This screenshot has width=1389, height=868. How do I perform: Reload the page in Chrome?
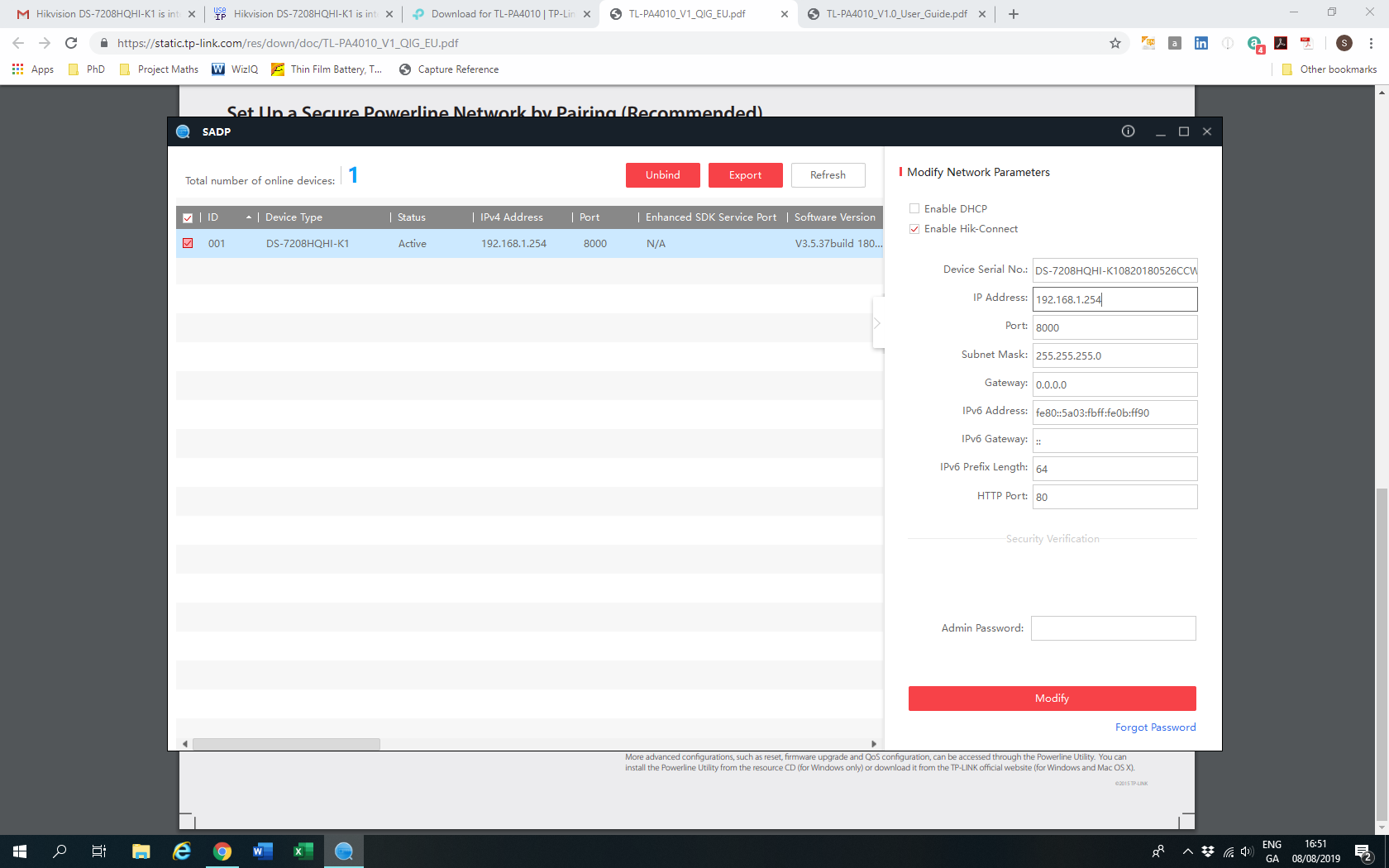(71, 43)
